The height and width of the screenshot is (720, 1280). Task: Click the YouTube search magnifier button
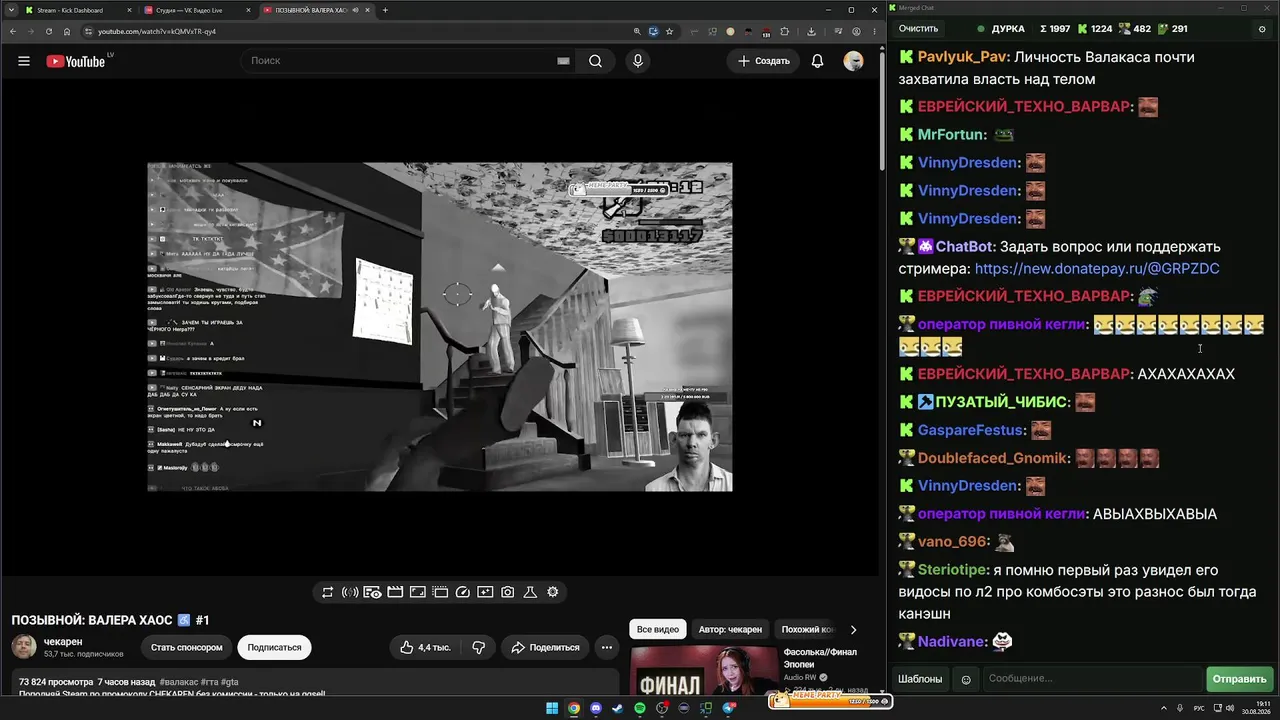point(595,61)
